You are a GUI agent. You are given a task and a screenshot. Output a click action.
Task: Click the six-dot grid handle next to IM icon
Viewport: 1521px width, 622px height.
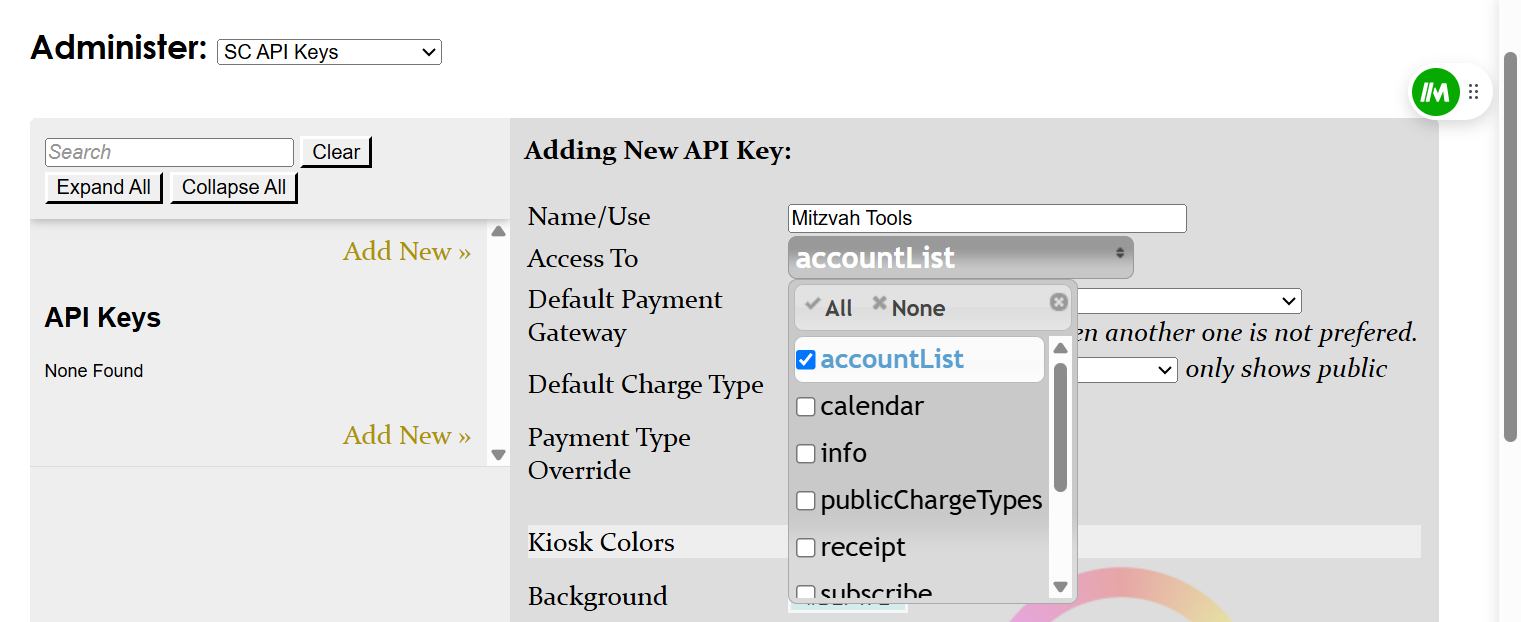[x=1473, y=91]
